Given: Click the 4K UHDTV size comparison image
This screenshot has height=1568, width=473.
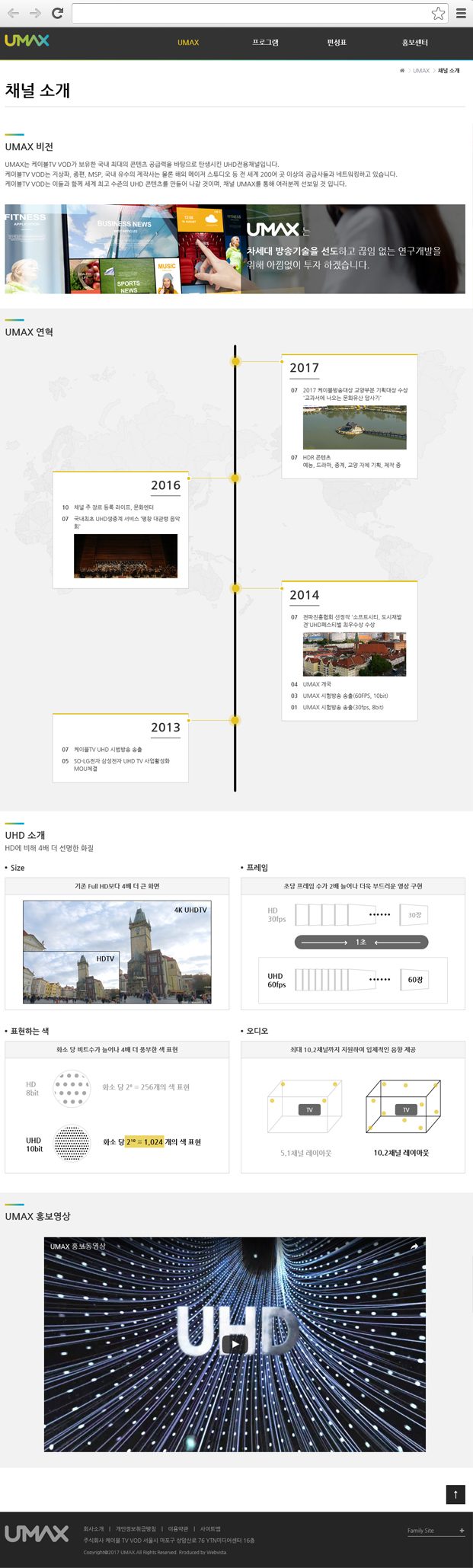Looking at the screenshot, I should 117,952.
